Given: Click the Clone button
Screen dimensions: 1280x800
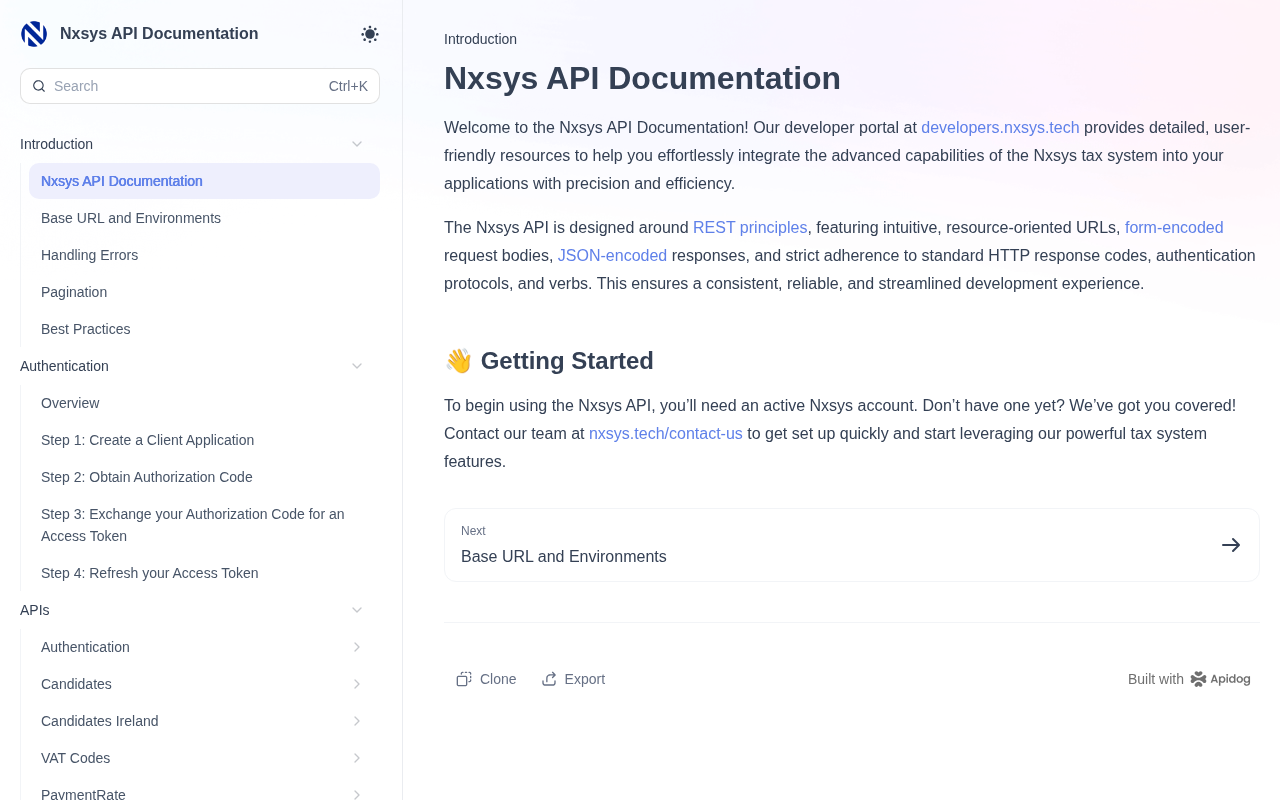Looking at the screenshot, I should [487, 679].
